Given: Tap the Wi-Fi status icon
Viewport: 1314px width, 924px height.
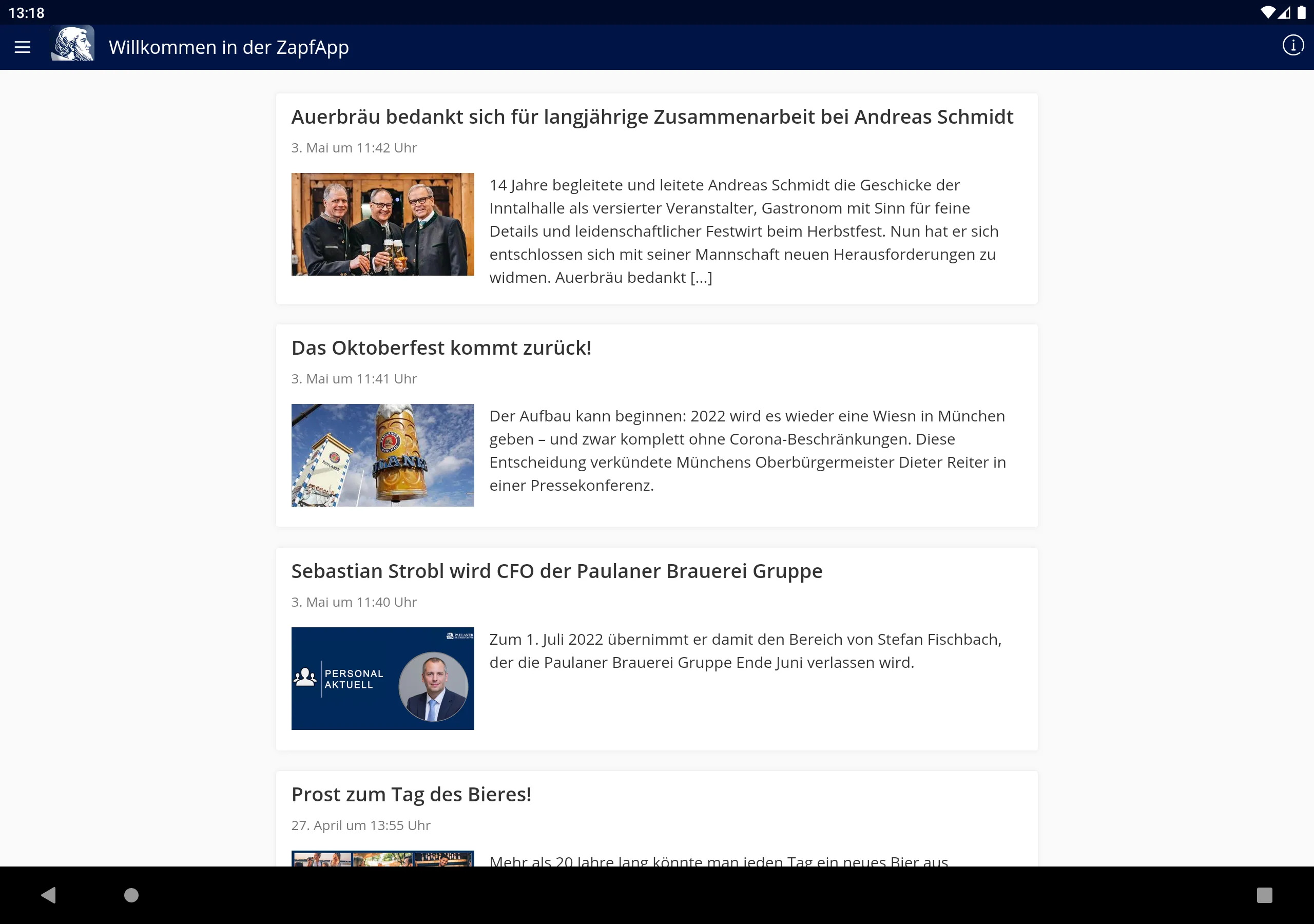Looking at the screenshot, I should (1268, 13).
